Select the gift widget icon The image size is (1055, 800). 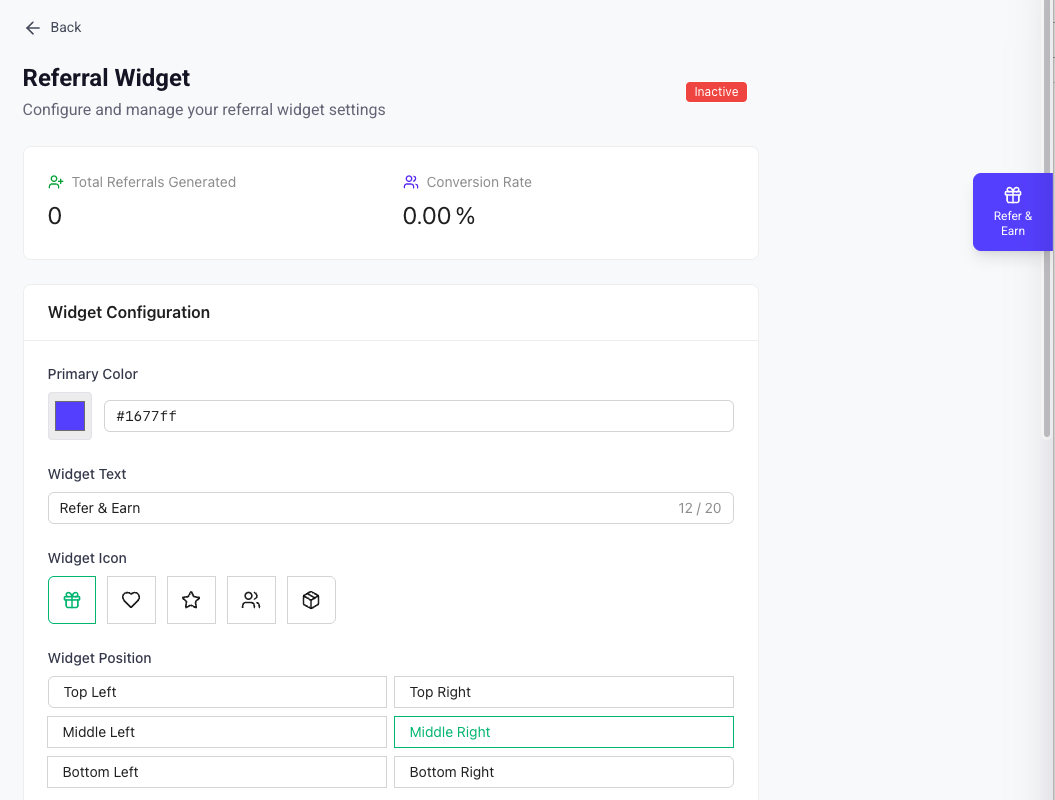pos(72,599)
